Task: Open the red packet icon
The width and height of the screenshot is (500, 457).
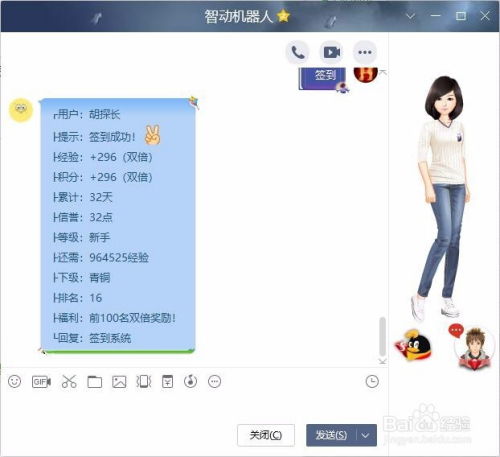Action: pos(167,381)
